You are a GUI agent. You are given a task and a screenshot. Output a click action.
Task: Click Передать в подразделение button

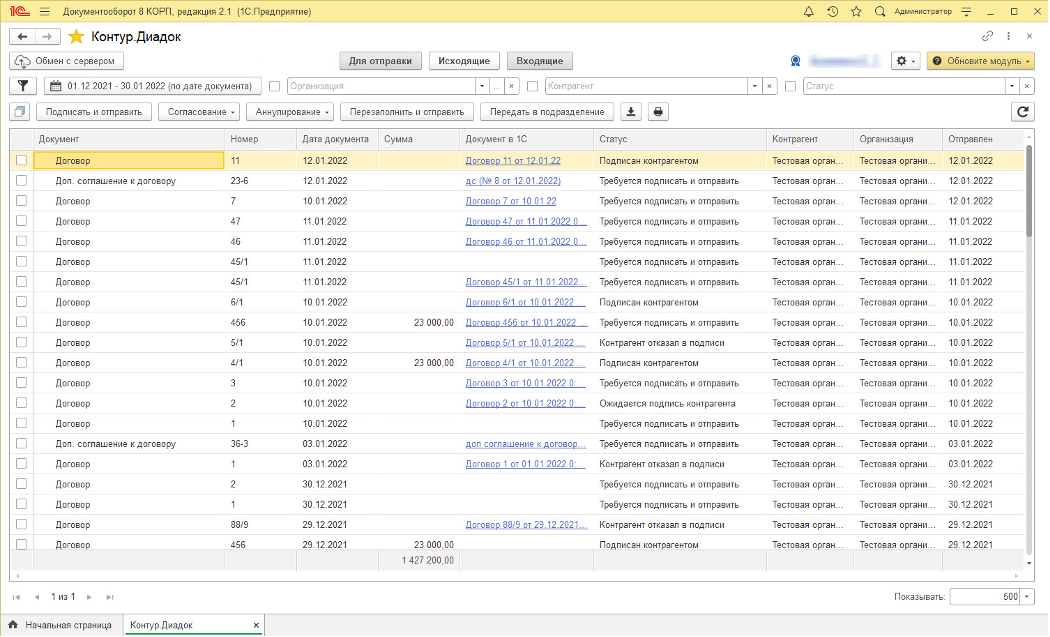pyautogui.click(x=547, y=112)
